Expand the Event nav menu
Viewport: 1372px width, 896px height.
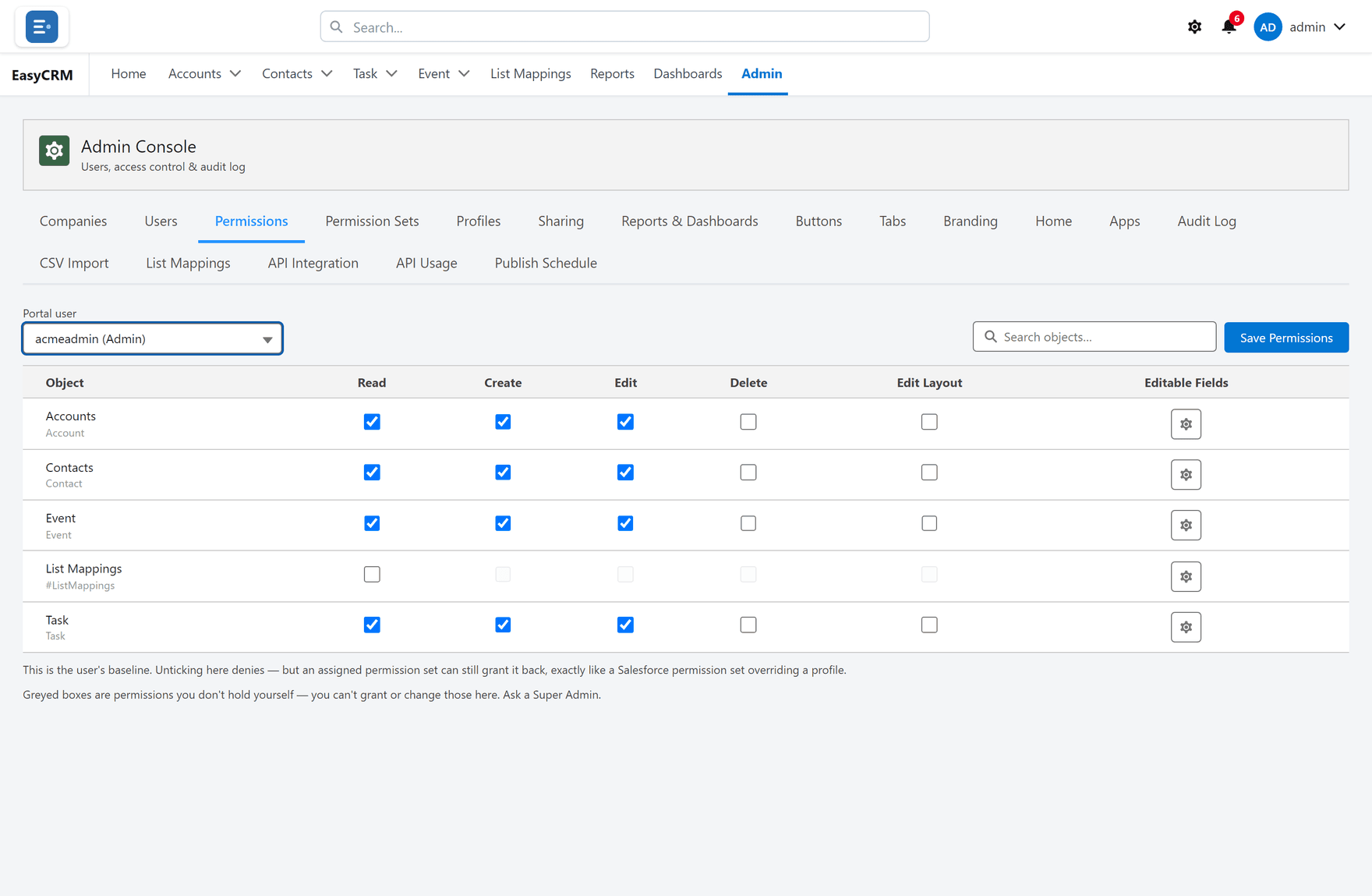[x=464, y=74]
